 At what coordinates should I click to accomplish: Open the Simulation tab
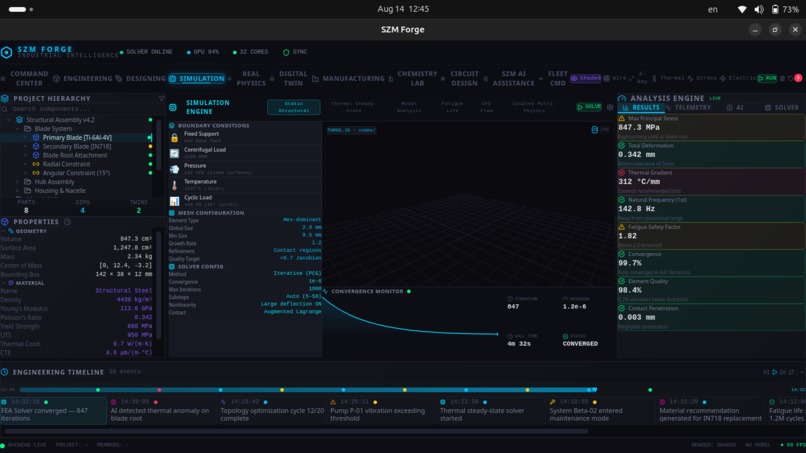click(x=197, y=78)
